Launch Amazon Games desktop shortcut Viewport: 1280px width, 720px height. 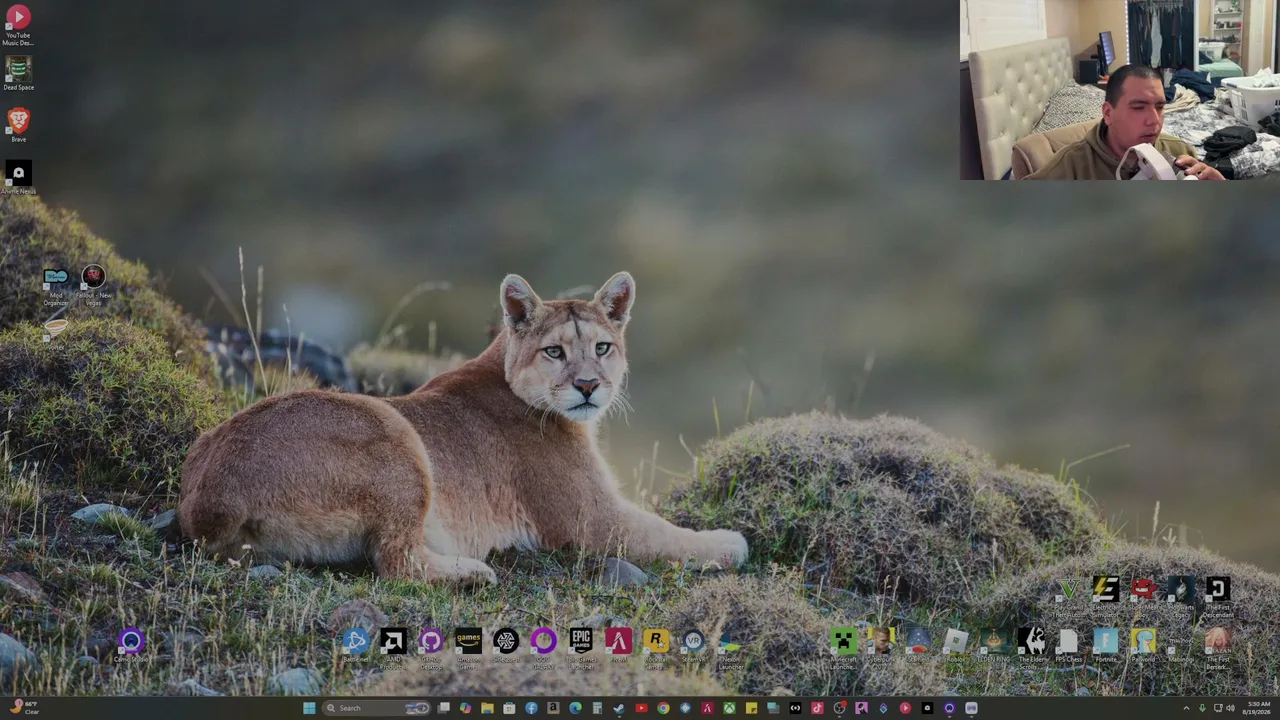[x=468, y=648]
